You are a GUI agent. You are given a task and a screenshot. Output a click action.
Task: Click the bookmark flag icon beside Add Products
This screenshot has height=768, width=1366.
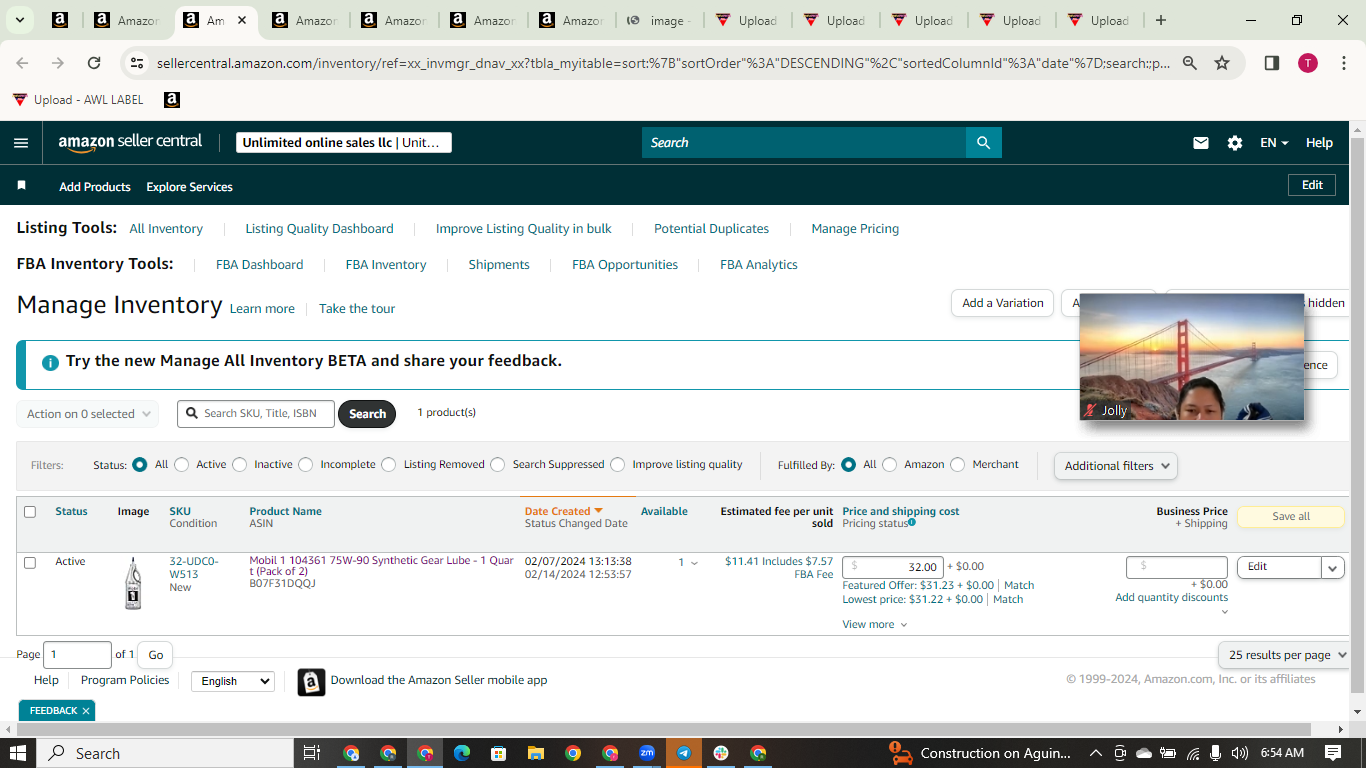click(x=22, y=186)
